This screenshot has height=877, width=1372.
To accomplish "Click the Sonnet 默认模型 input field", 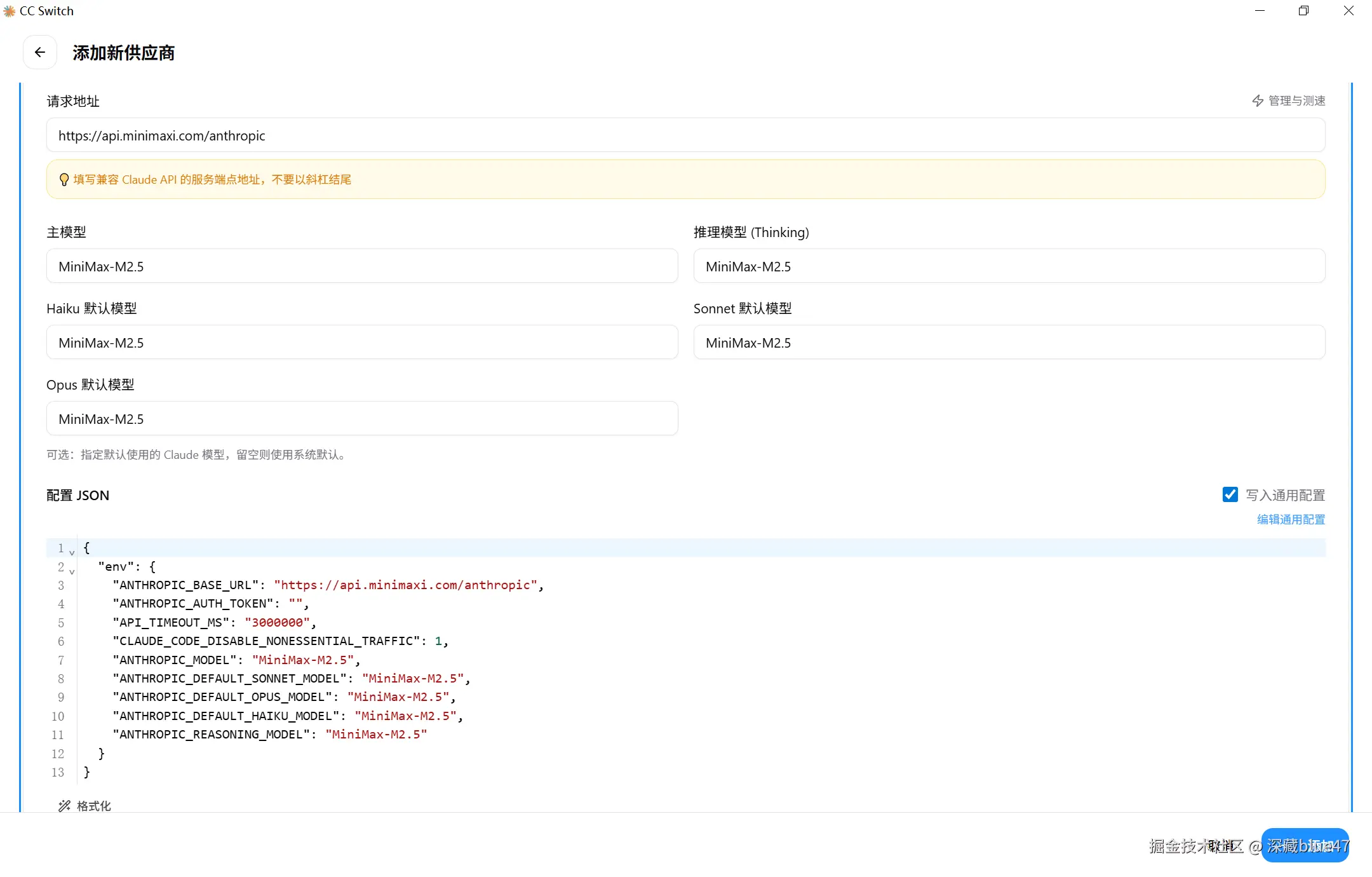I will 1009,343.
